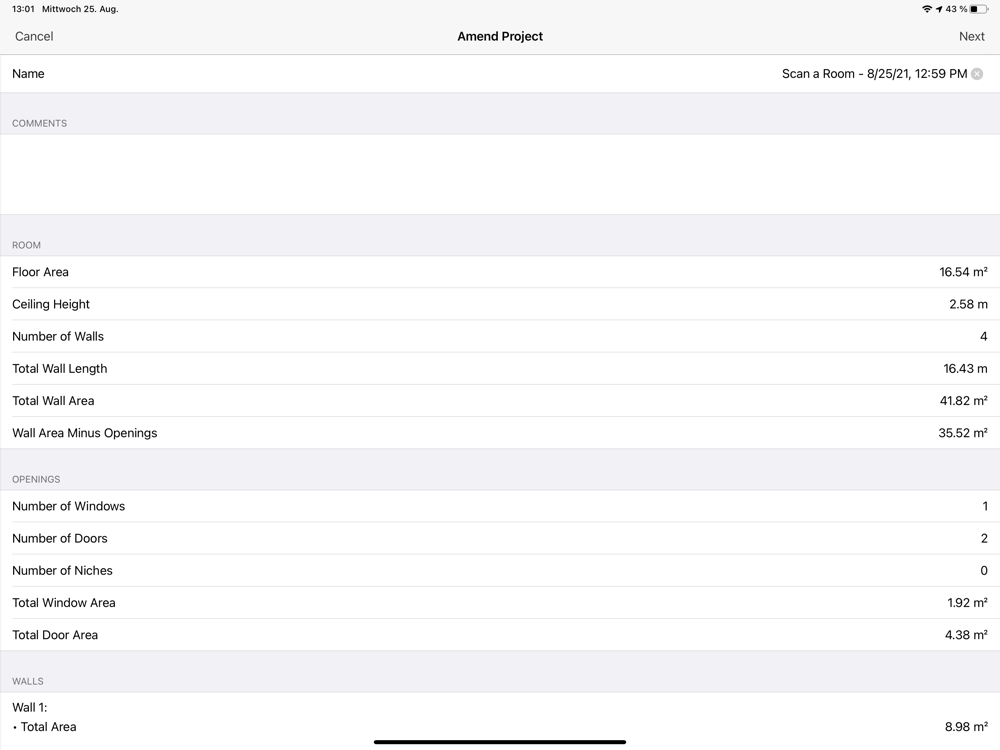Tap the COMMENTS section header
Viewport: 1000px width, 750px height.
(40, 124)
